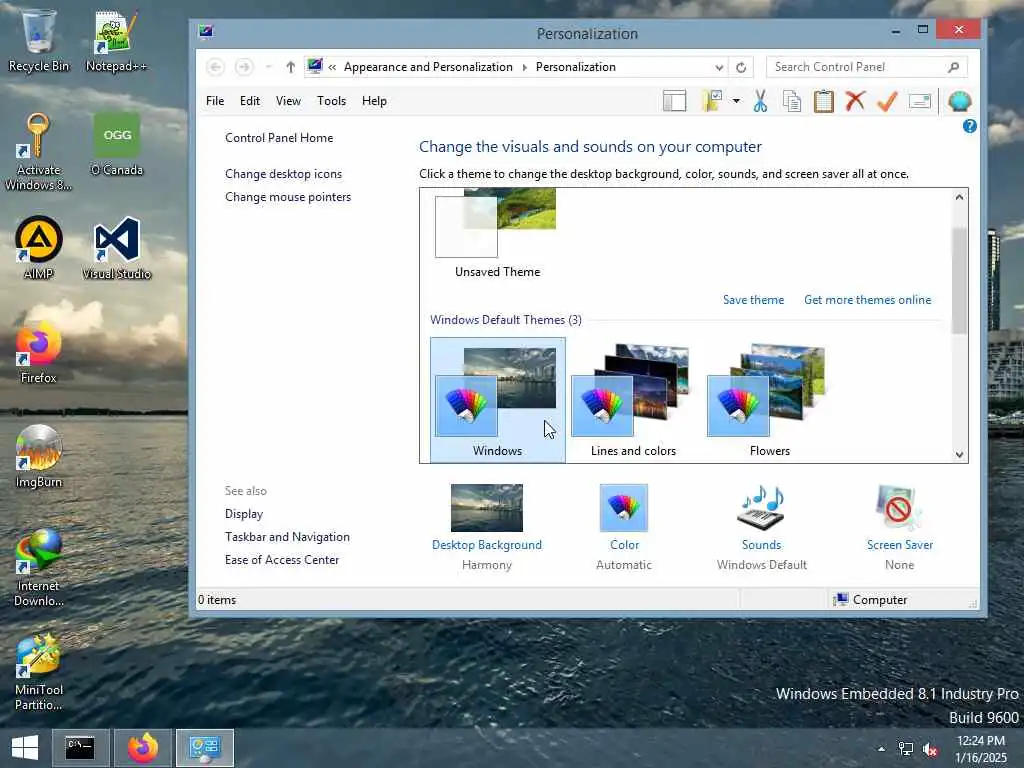Open the Help menu
Viewport: 1024px width, 768px height.
coord(374,101)
